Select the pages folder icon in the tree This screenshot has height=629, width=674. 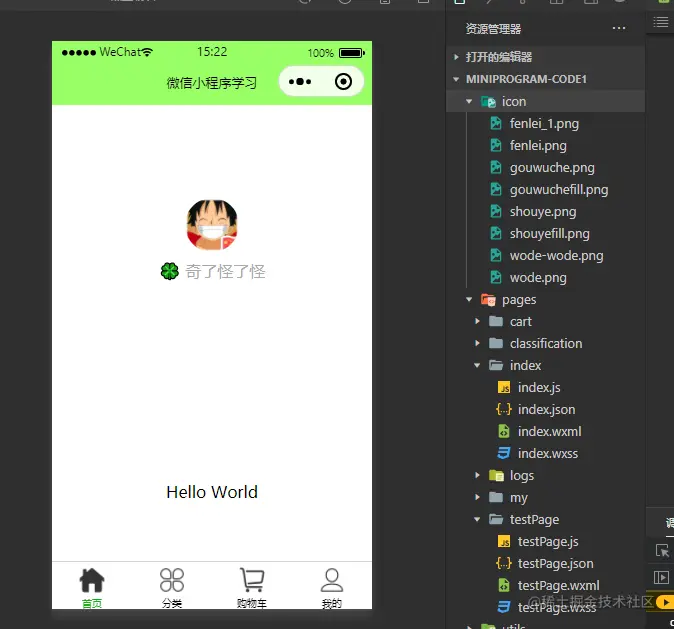coord(488,300)
